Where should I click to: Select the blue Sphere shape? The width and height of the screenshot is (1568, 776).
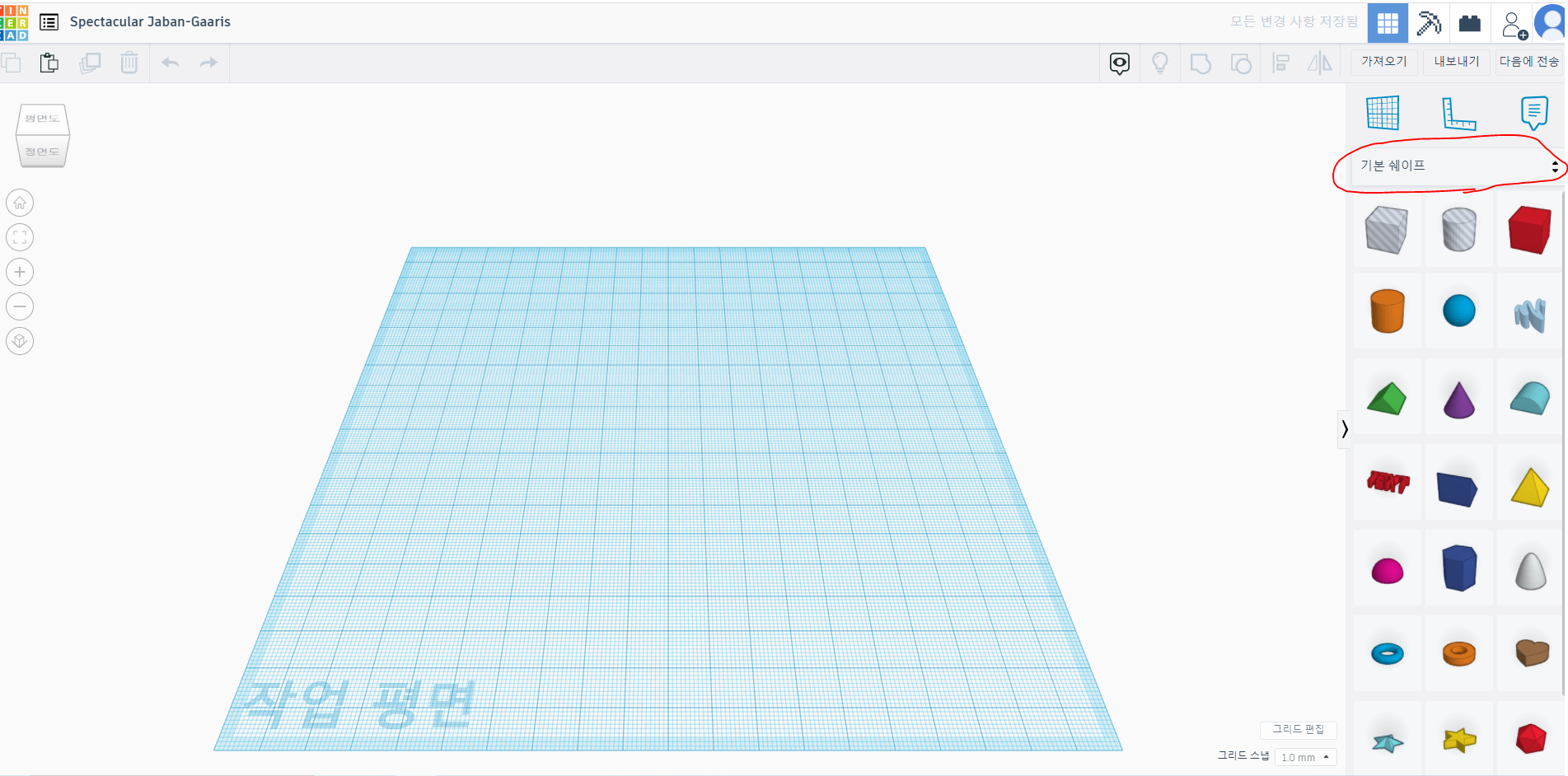(x=1458, y=311)
